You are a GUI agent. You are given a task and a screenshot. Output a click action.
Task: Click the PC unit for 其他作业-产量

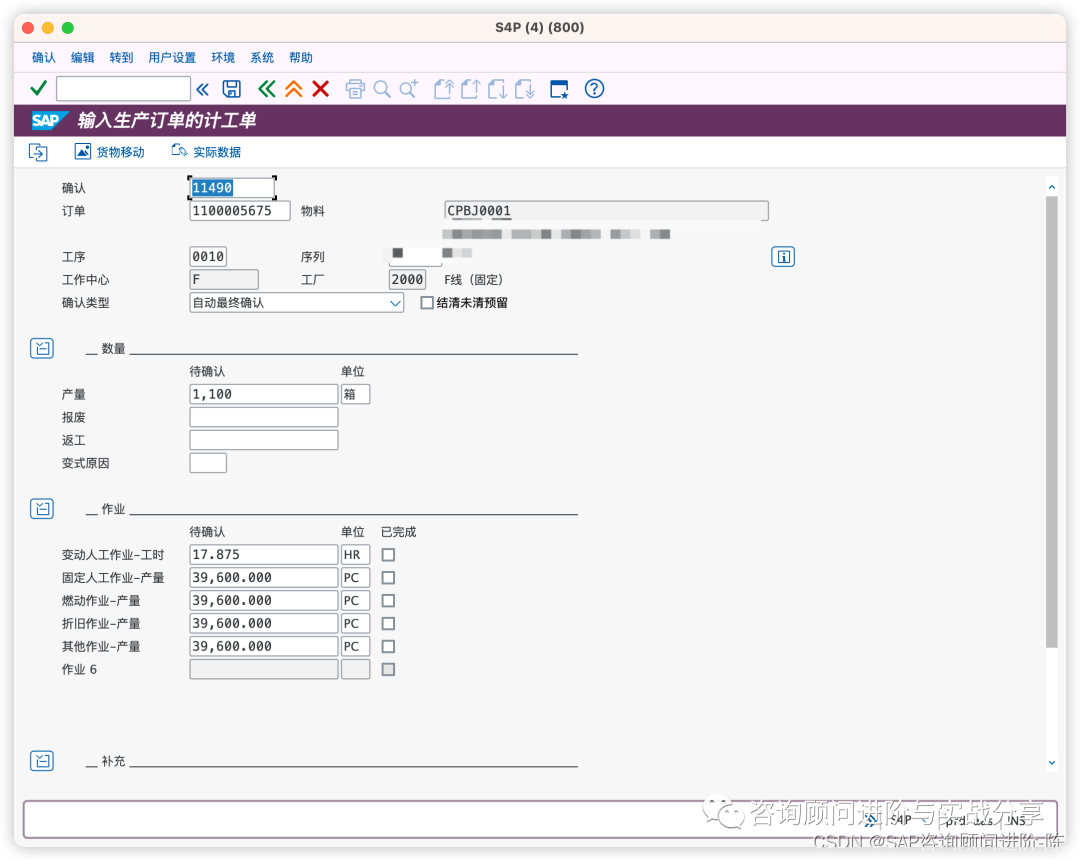tap(355, 646)
